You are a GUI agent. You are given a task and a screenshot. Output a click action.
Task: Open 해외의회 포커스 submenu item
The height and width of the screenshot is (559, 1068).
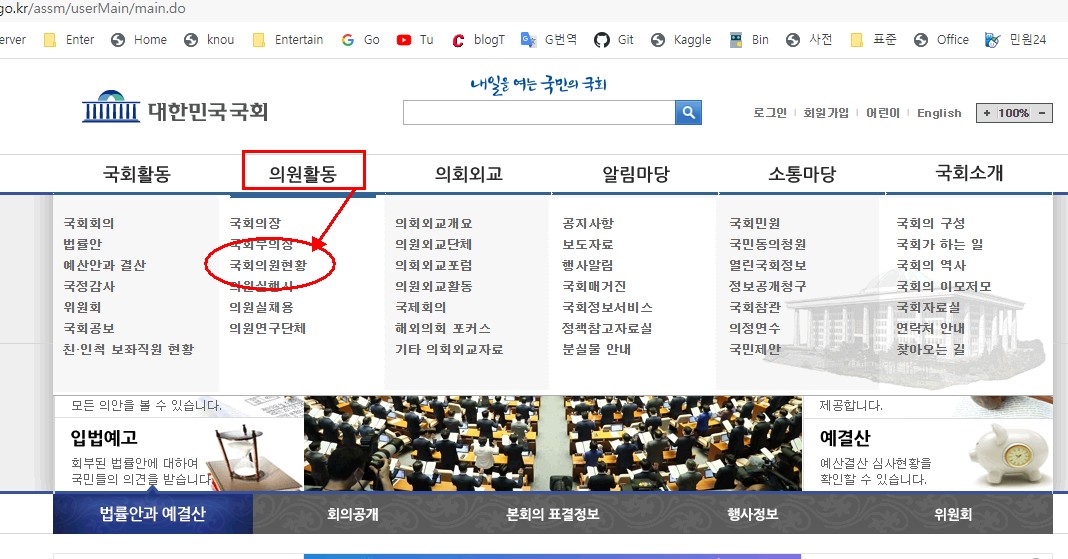point(443,328)
